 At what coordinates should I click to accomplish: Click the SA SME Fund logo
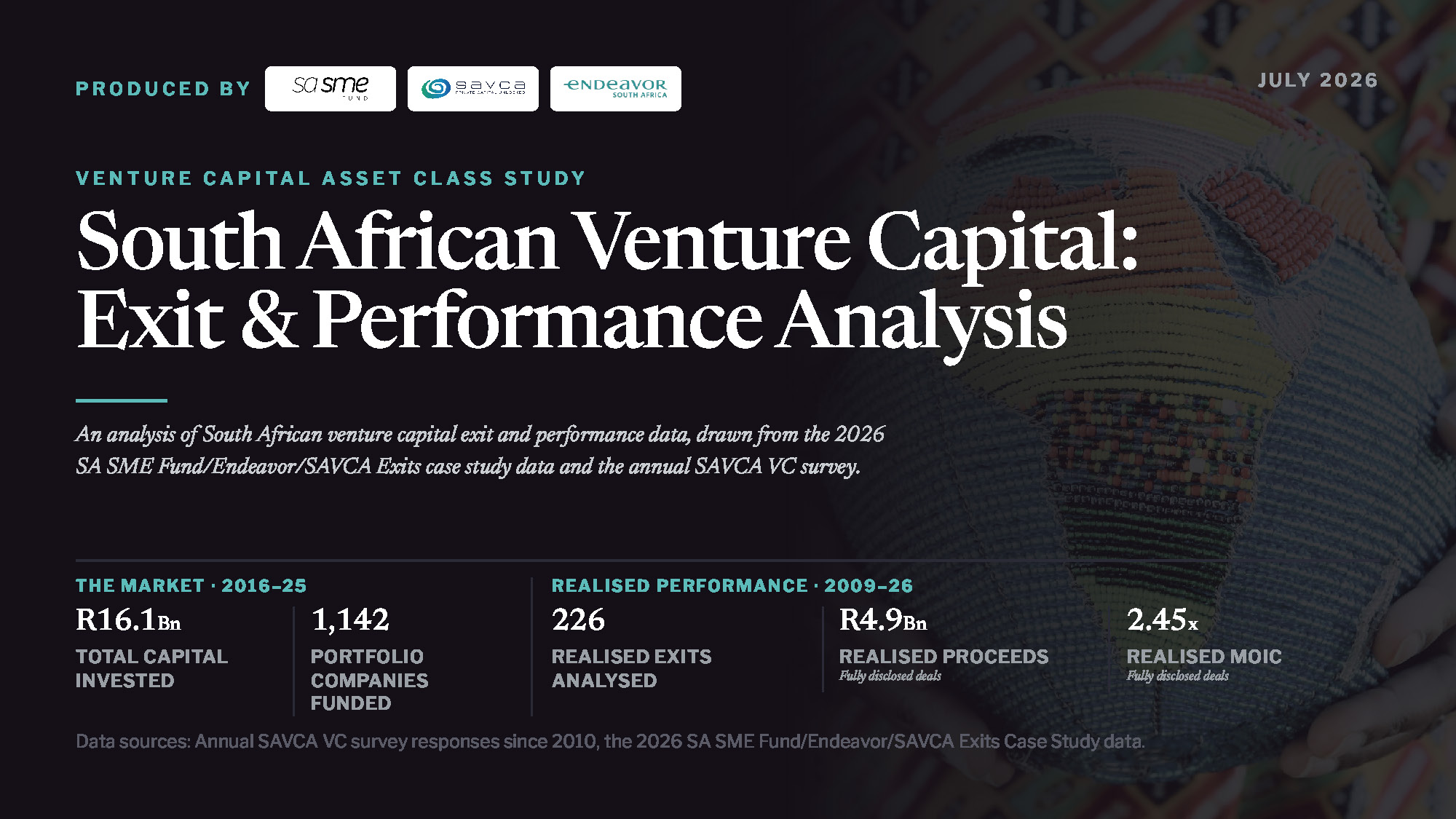coord(331,89)
